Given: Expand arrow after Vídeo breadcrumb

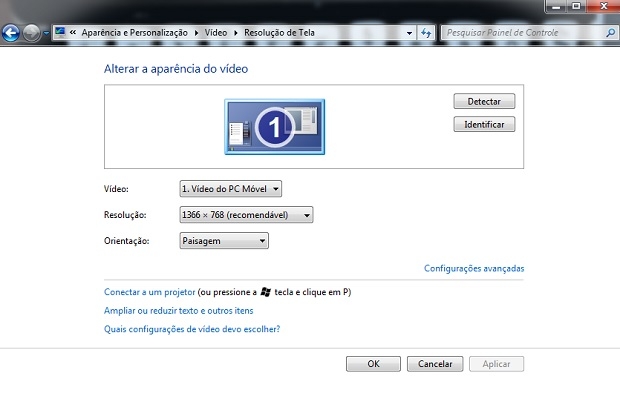Looking at the screenshot, I should tap(236, 33).
